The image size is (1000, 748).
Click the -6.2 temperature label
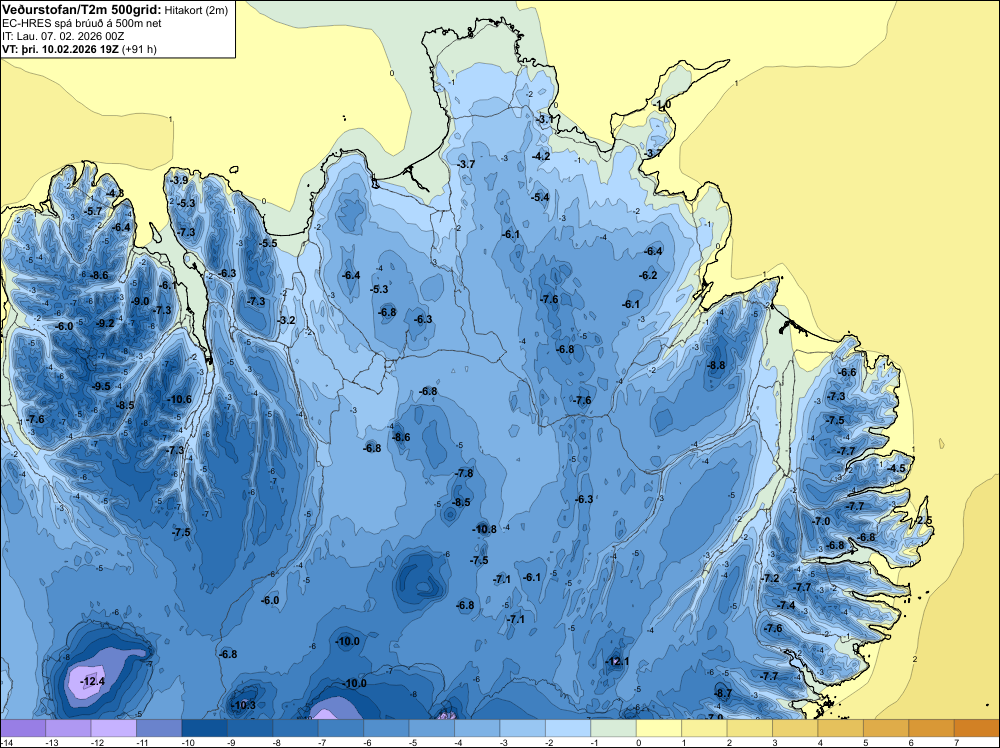pos(649,275)
